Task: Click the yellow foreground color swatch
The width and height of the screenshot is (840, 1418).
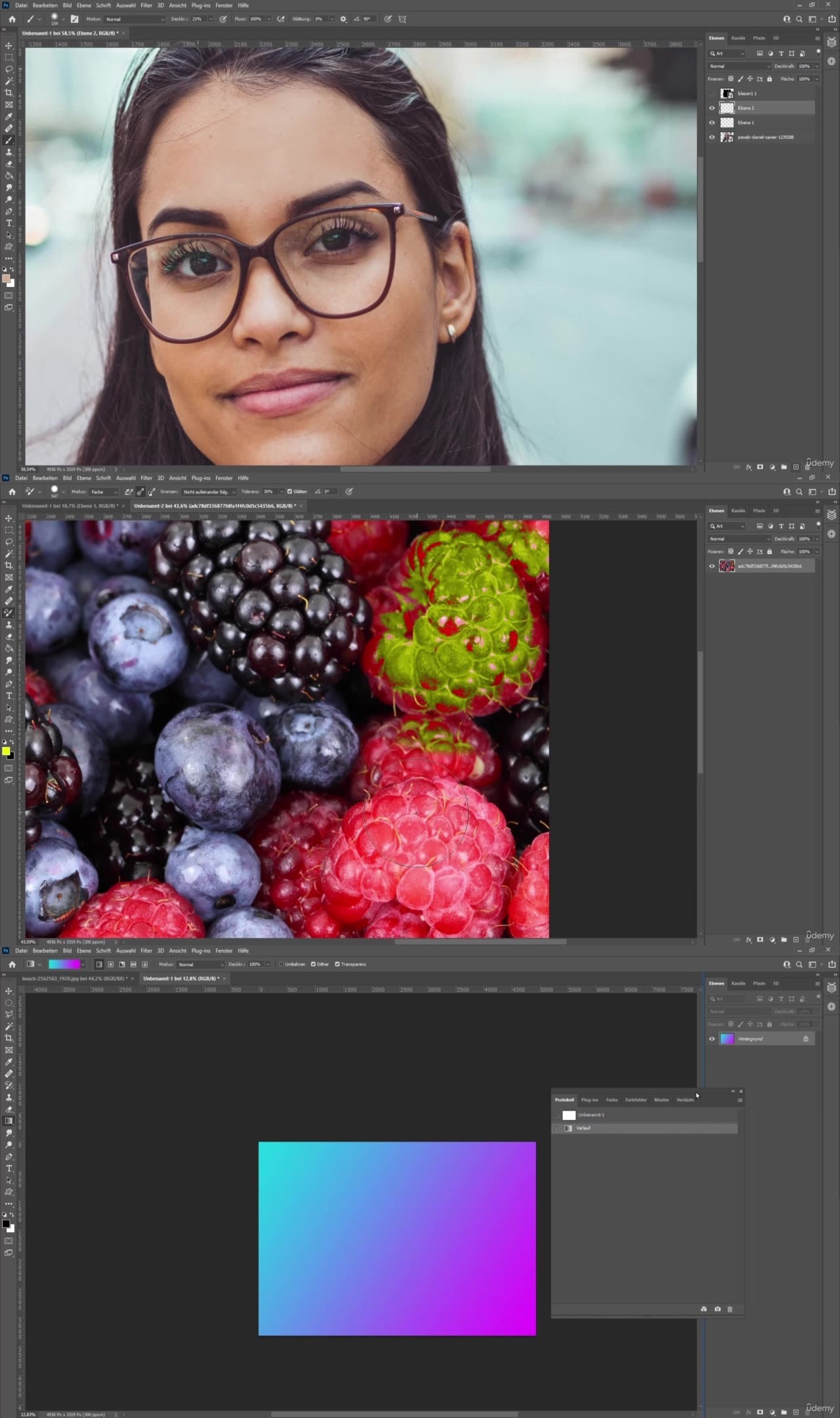Action: [6, 751]
